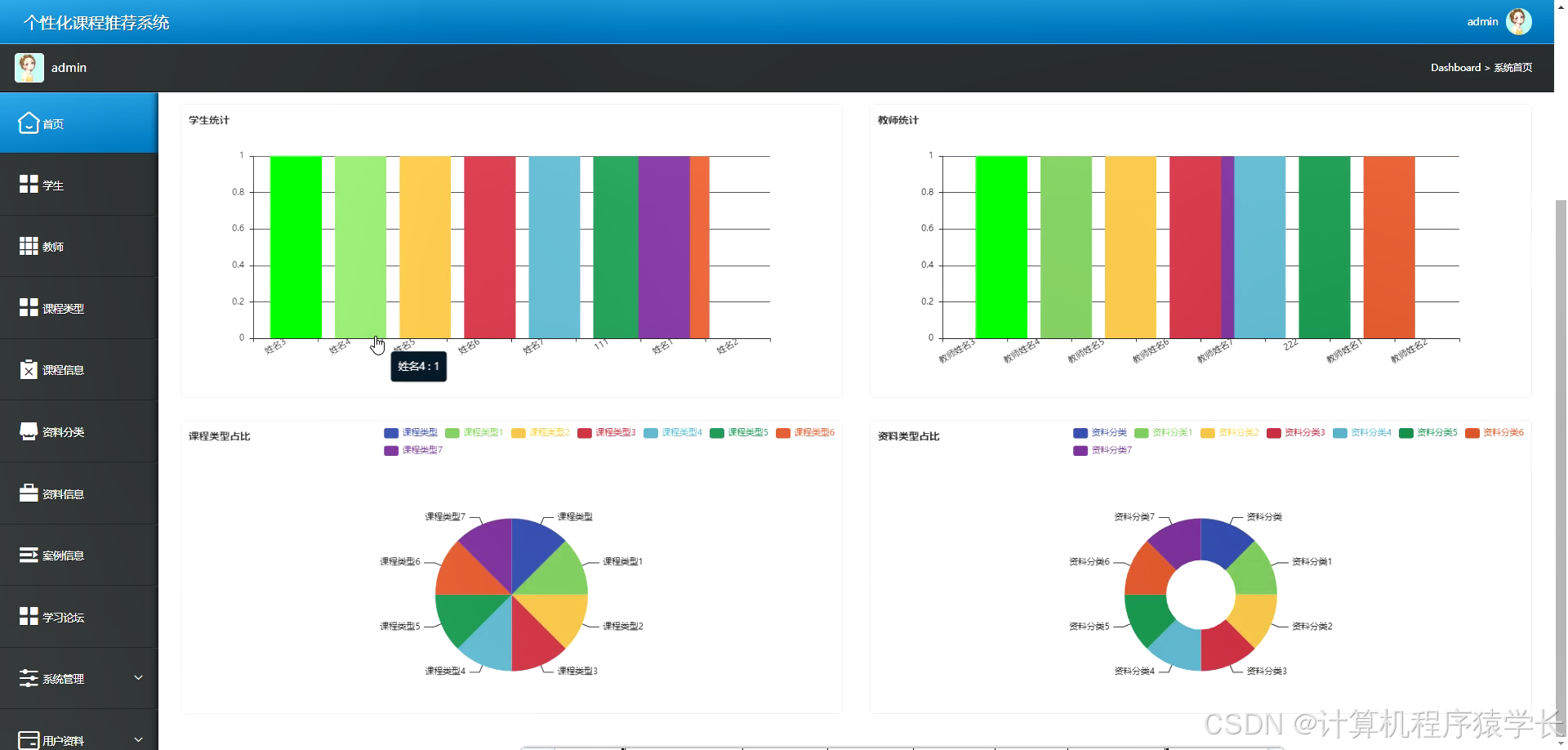Click the admin username in header
Viewport: 1568px width, 750px height.
pyautogui.click(x=1482, y=22)
